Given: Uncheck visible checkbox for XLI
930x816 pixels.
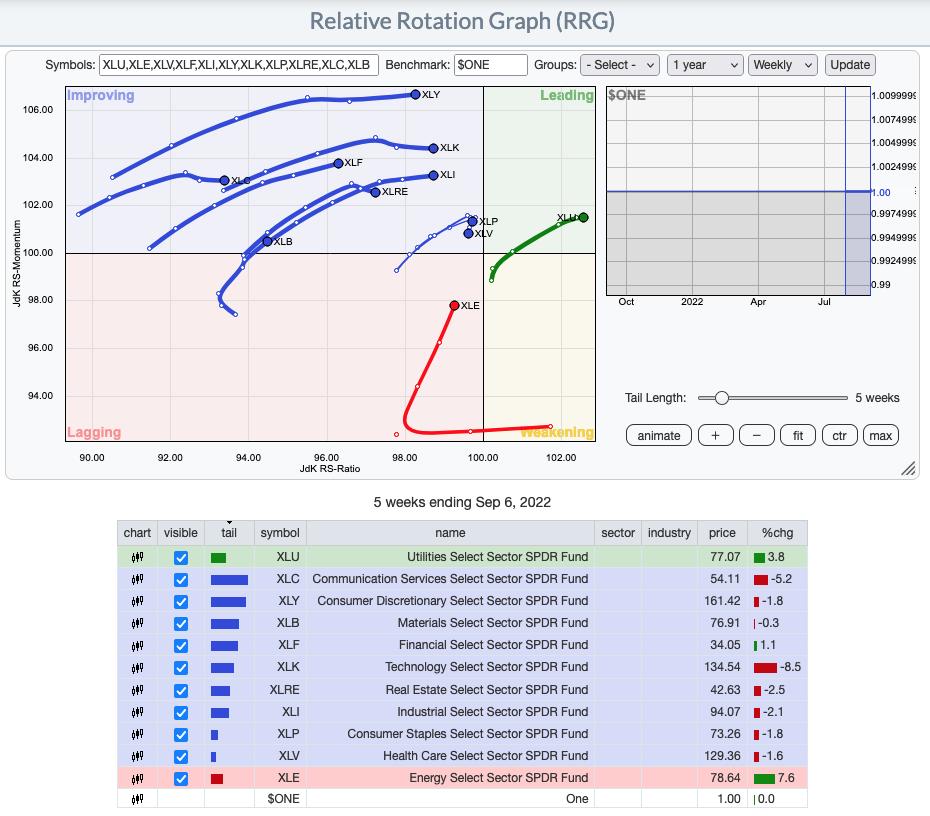Looking at the screenshot, I should (181, 712).
